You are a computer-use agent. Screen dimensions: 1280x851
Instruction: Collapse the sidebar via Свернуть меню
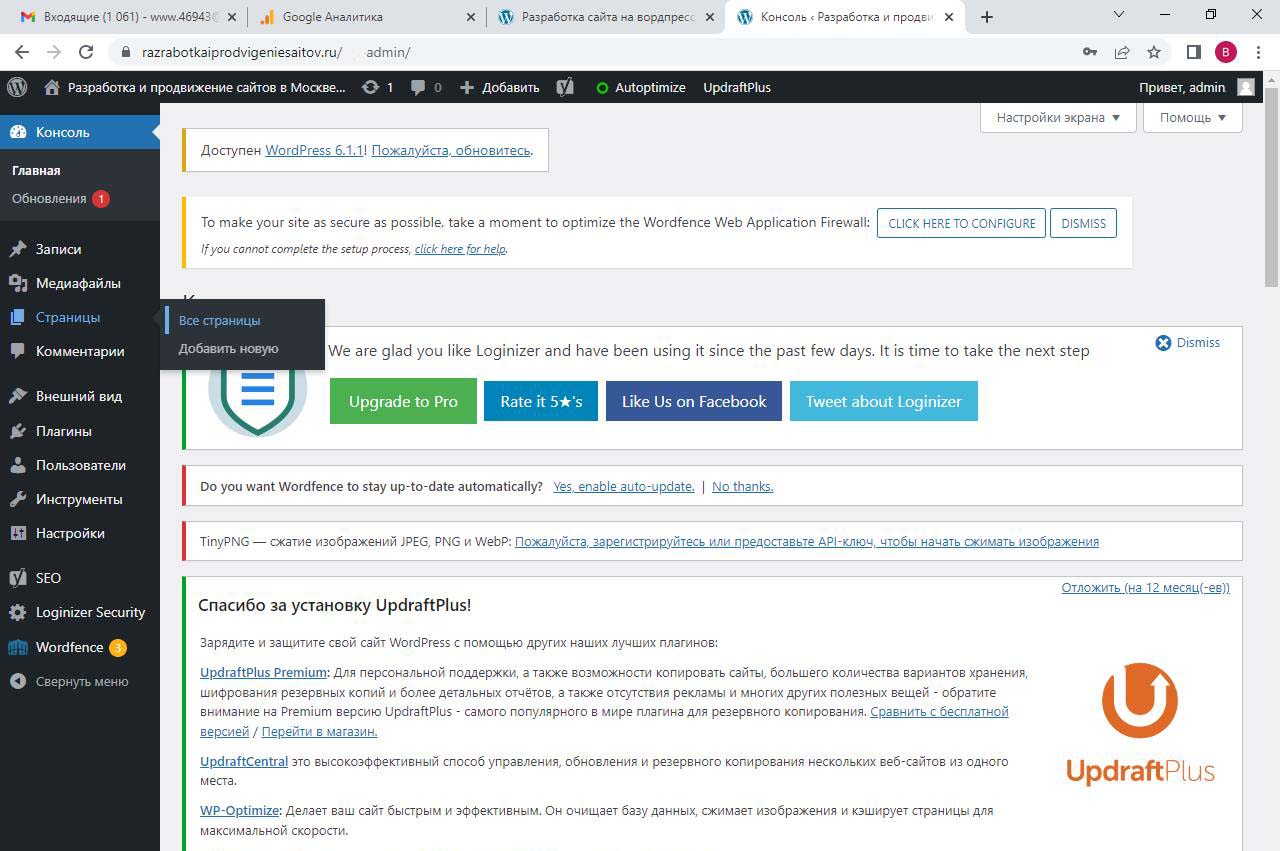[81, 681]
